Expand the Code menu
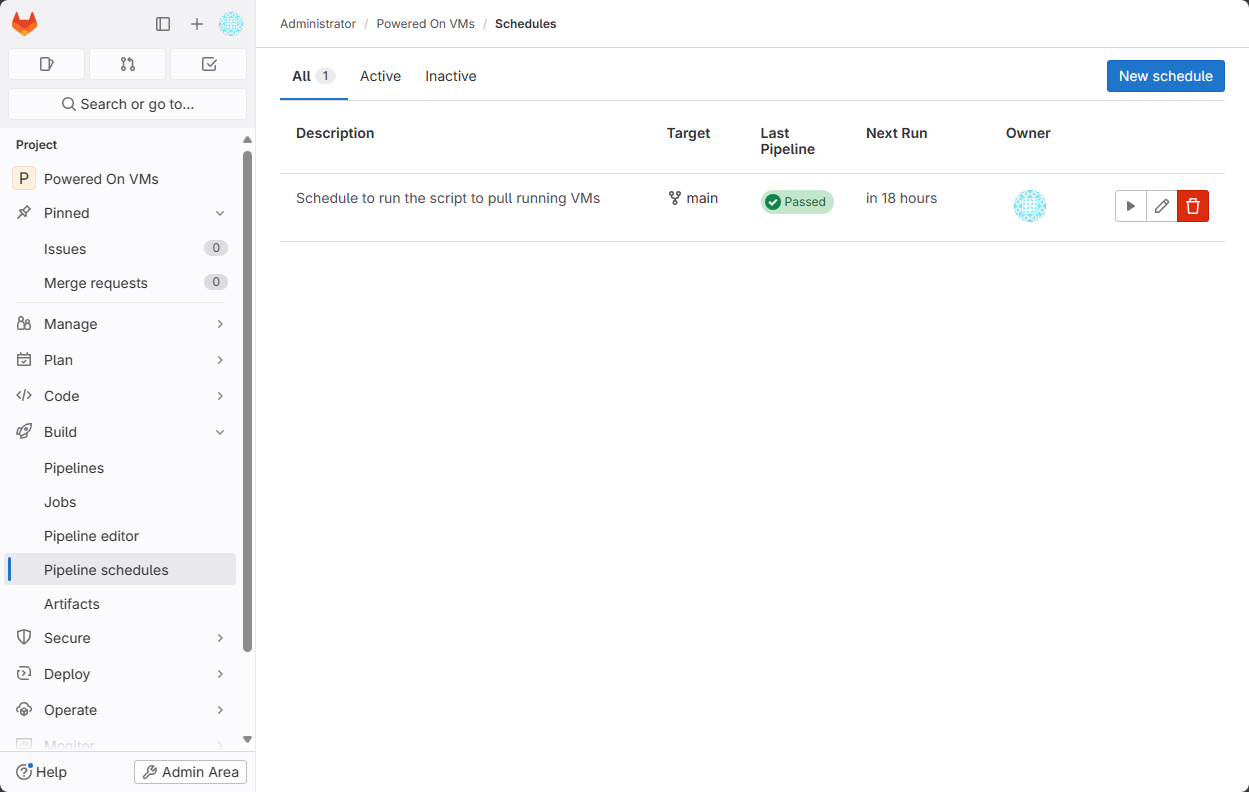This screenshot has width=1249, height=792. (120, 396)
